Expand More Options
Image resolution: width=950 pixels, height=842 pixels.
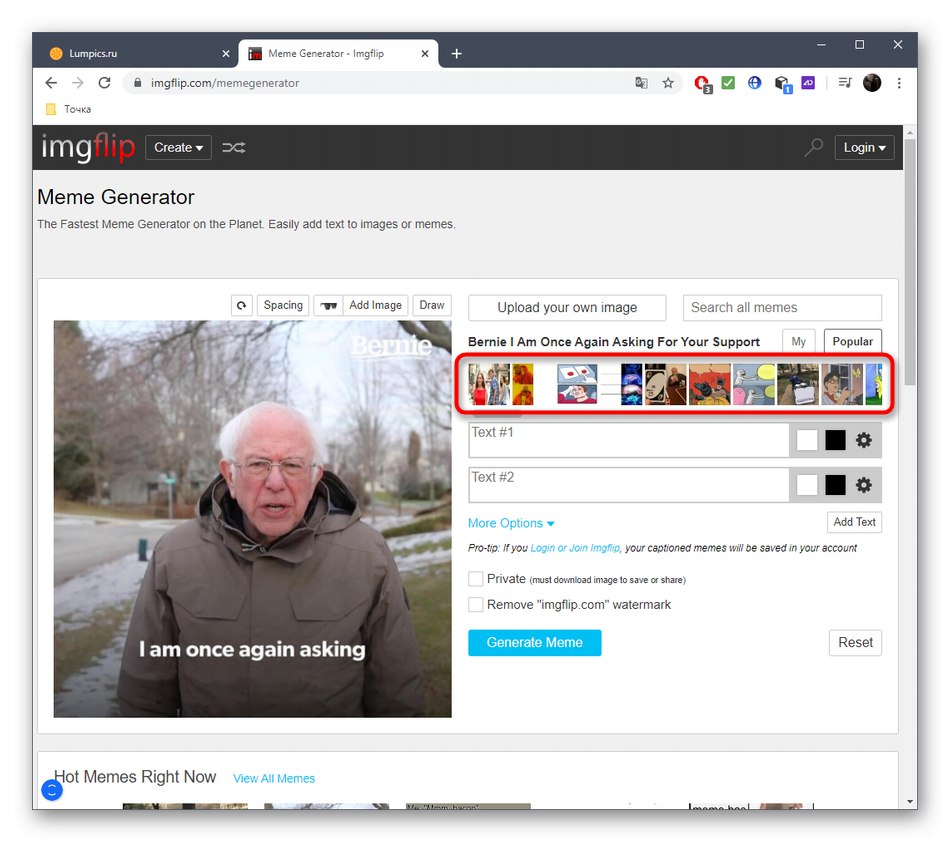[x=511, y=523]
